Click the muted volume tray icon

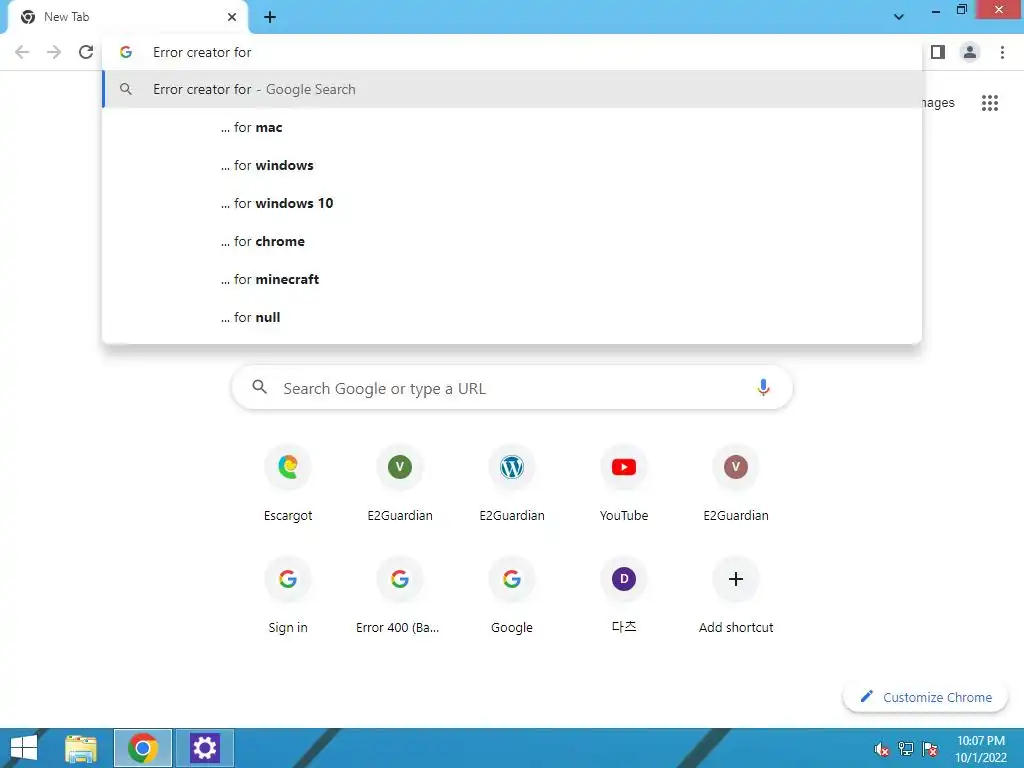pyautogui.click(x=882, y=749)
